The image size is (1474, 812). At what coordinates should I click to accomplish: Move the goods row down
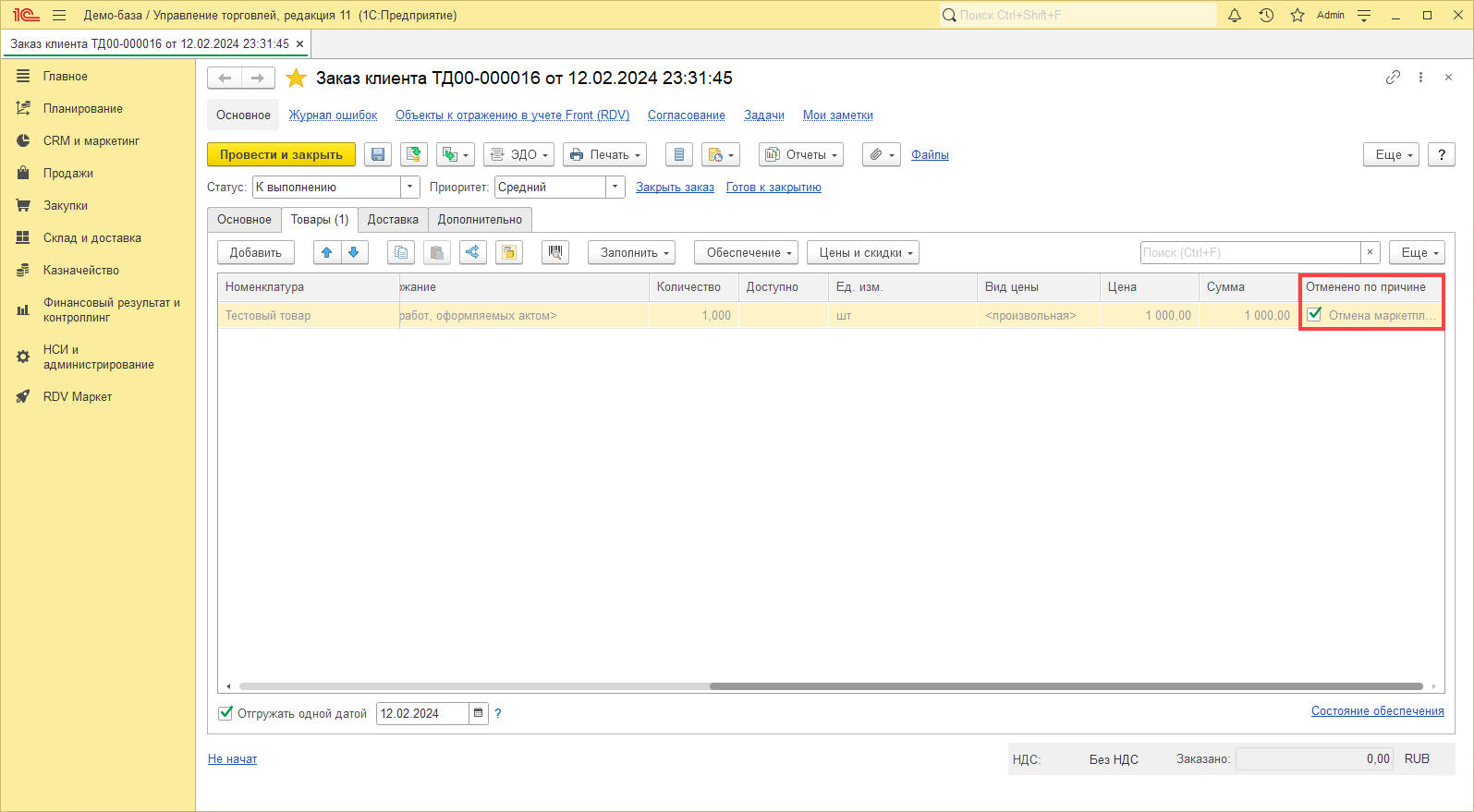click(x=354, y=253)
